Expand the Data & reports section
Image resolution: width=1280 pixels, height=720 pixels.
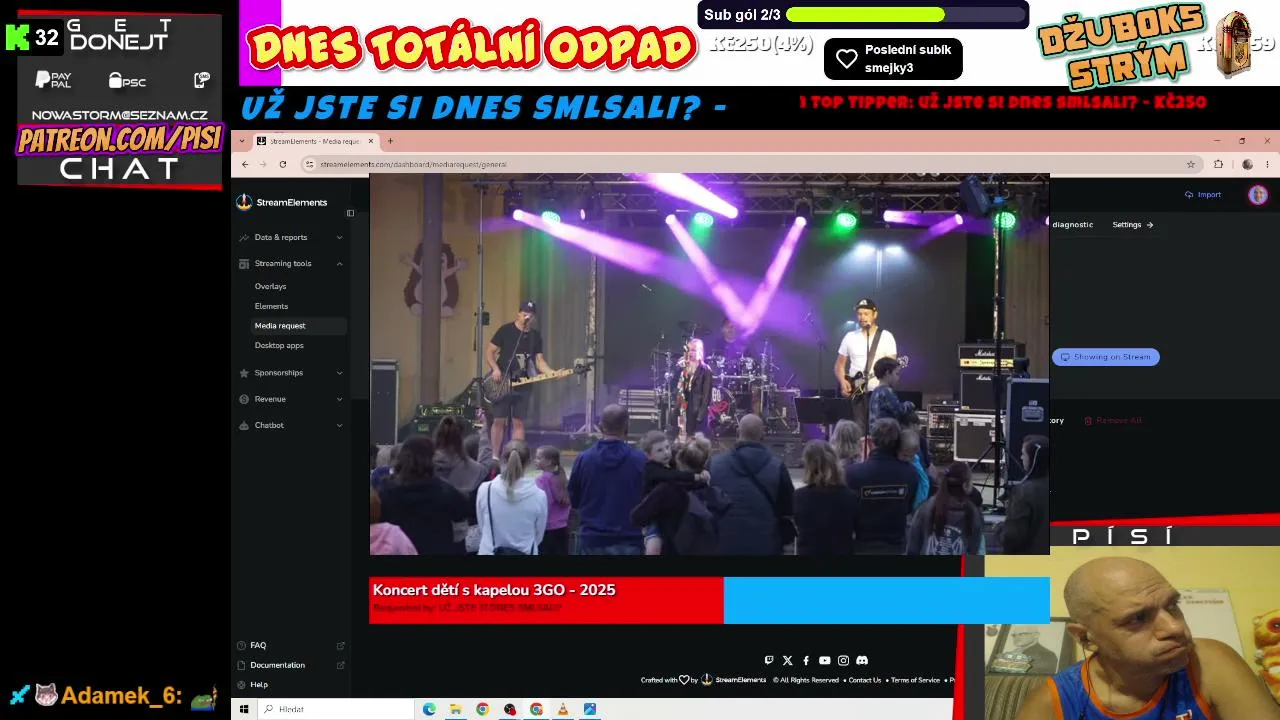pyautogui.click(x=339, y=238)
